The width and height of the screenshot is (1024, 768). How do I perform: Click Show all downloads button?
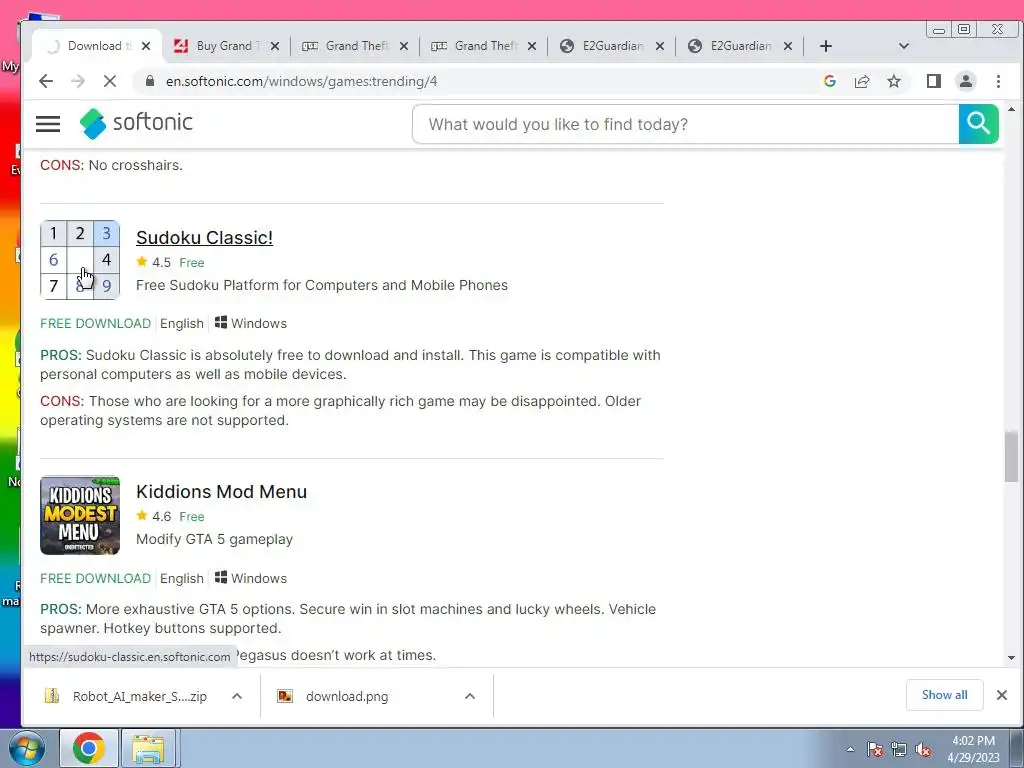(x=944, y=695)
